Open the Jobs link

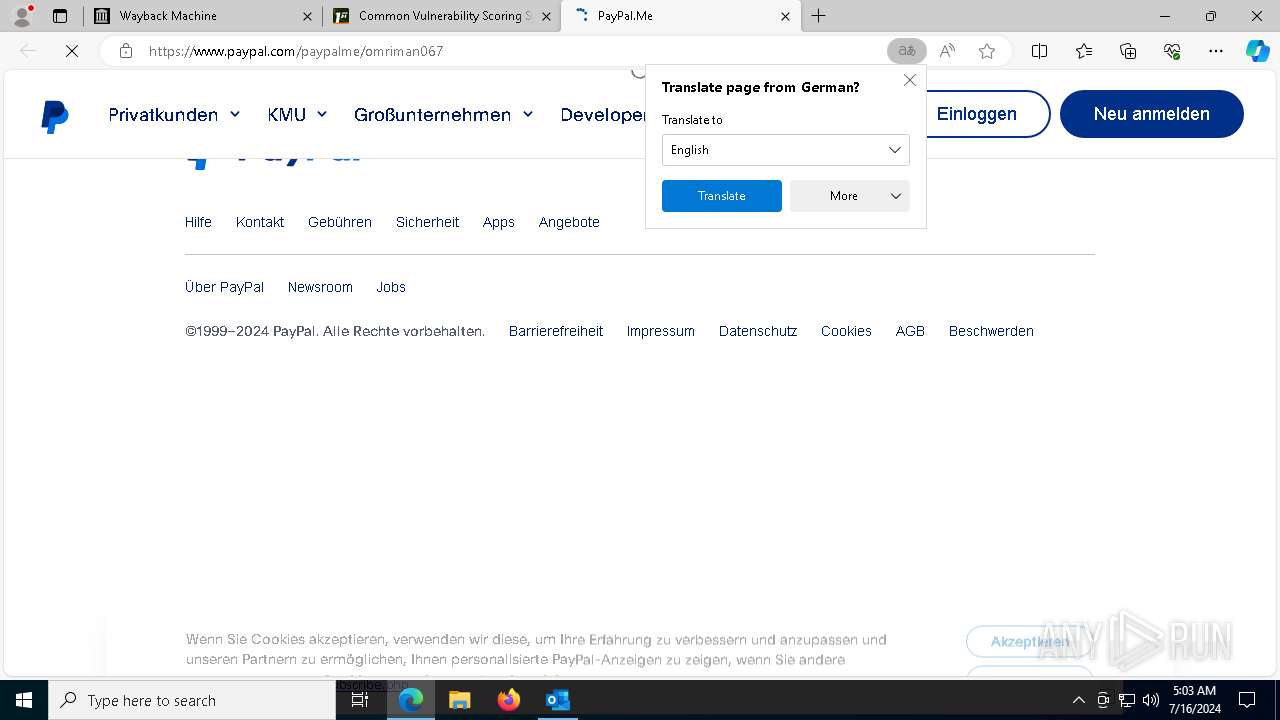point(391,287)
